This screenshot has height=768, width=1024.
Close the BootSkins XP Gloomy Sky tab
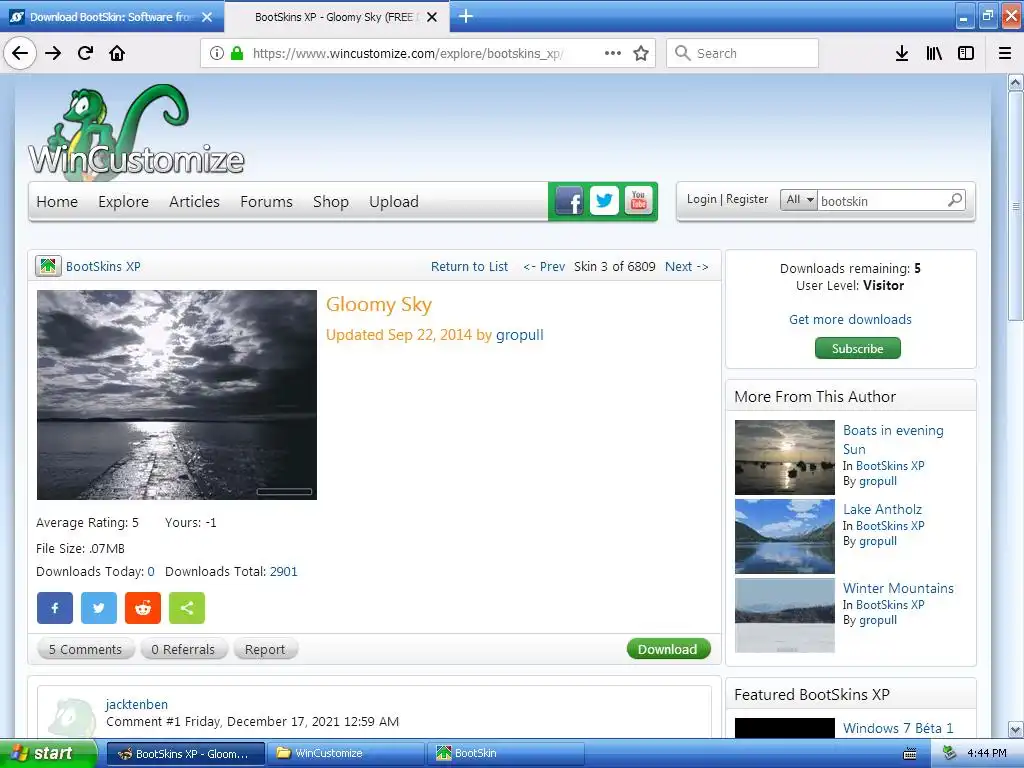click(x=432, y=17)
